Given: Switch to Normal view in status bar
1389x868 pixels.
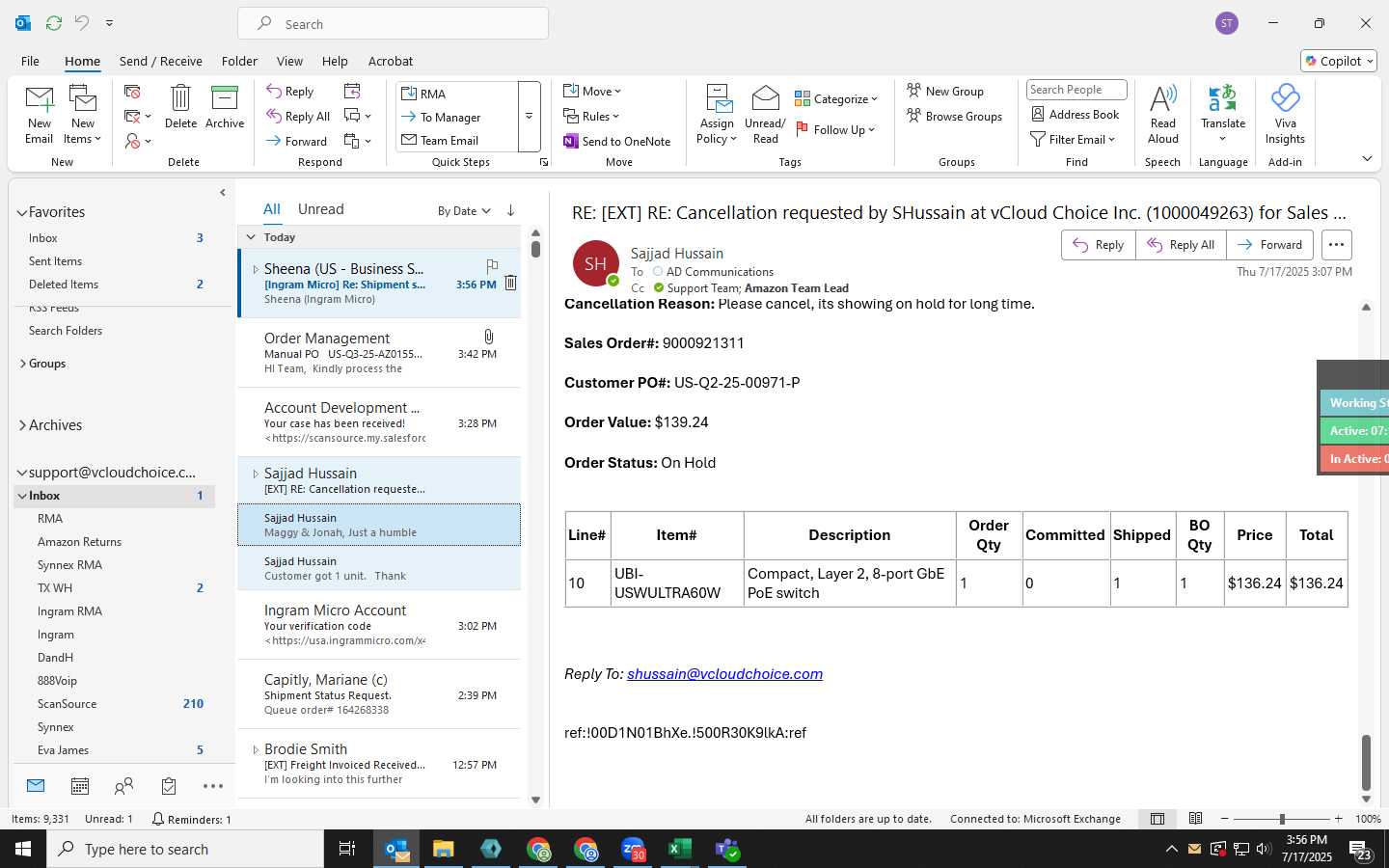Looking at the screenshot, I should 1157,819.
